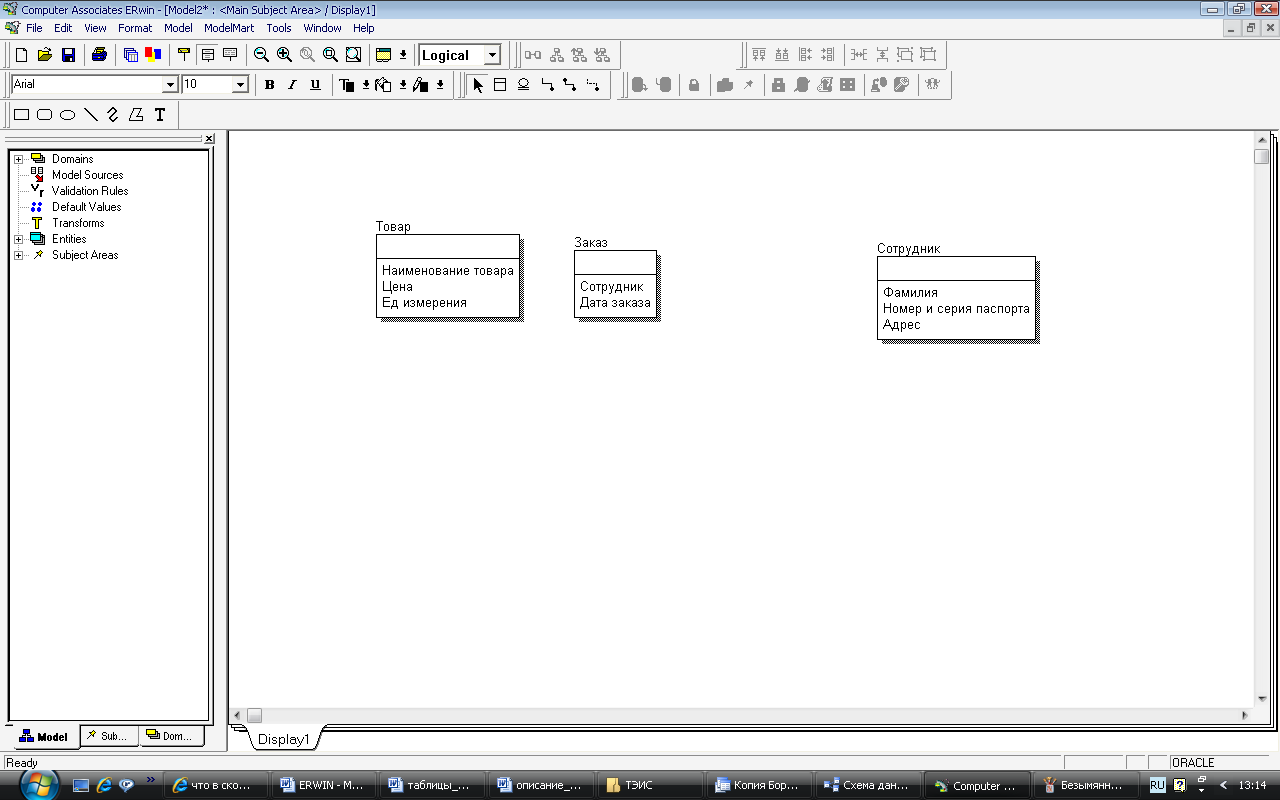Screen dimensions: 1280x800
Task: Select the Entity tool
Action: tap(500, 85)
